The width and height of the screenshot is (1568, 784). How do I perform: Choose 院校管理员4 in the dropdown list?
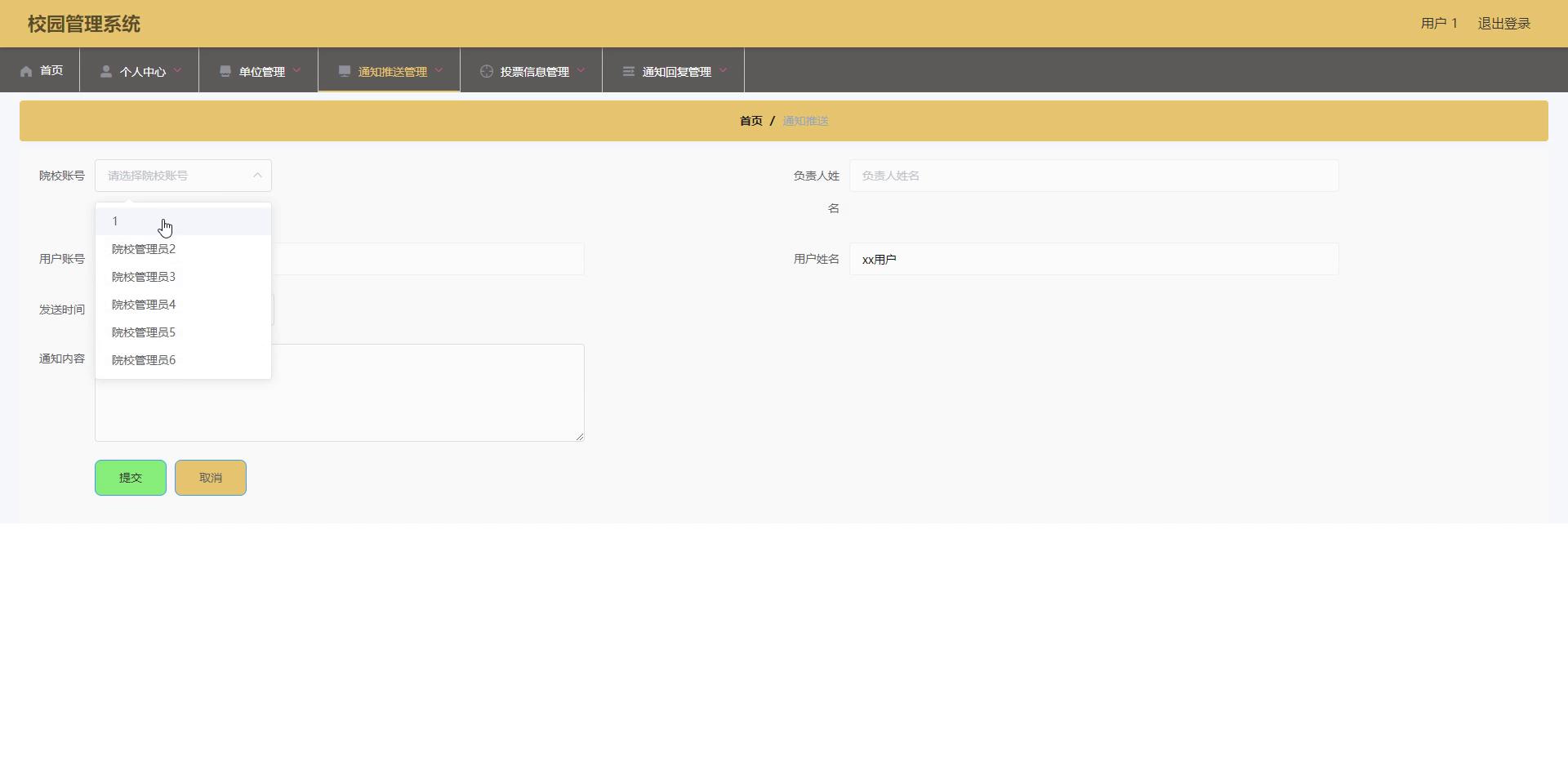pos(144,305)
